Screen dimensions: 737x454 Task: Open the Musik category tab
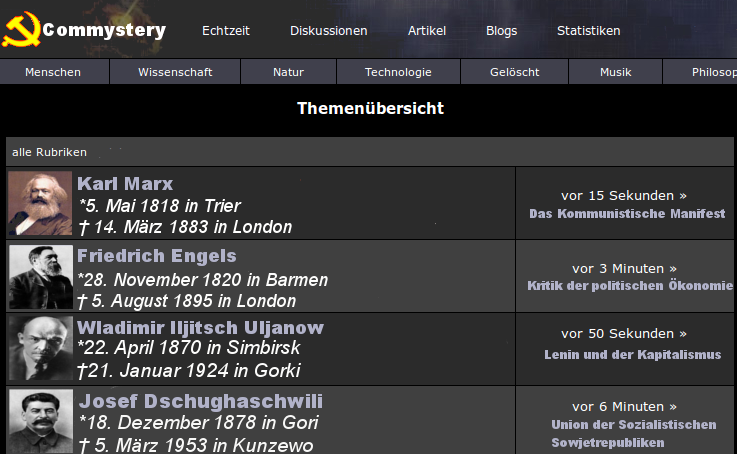(x=616, y=72)
